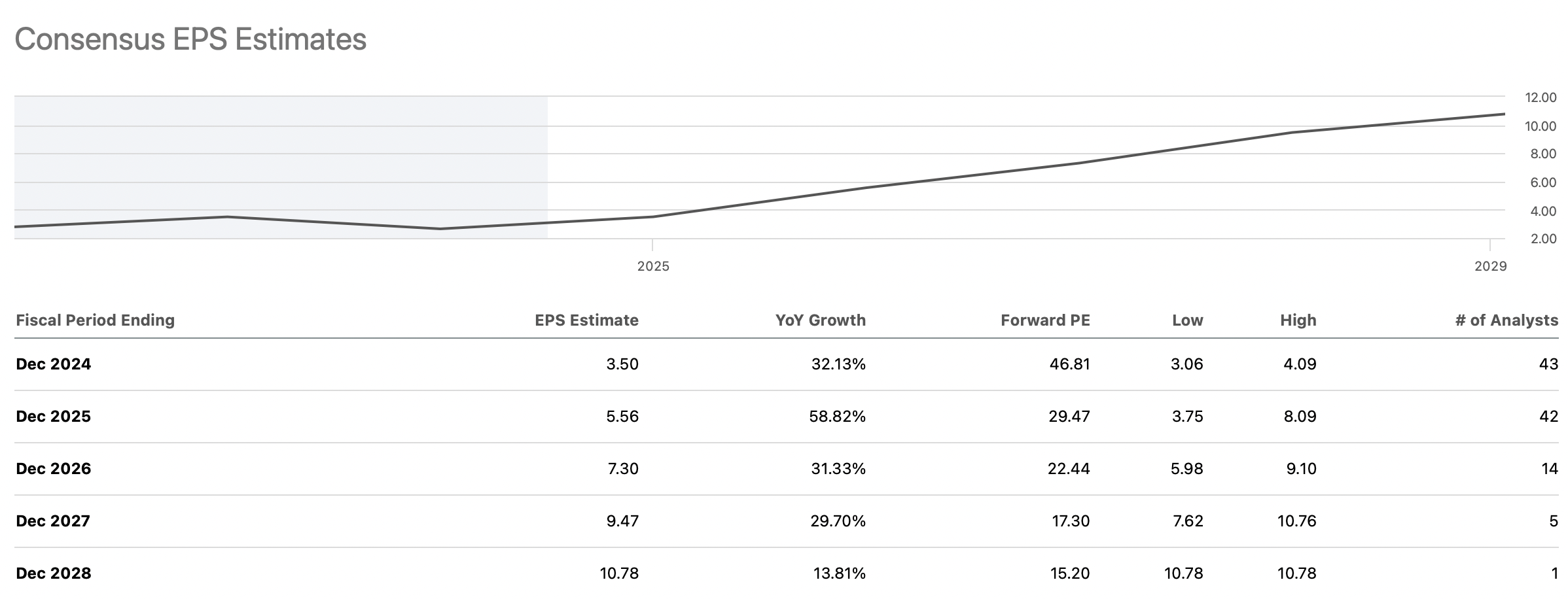Screen dimensions: 1568x599
Task: Click the Dec 2027 row label
Action: point(53,521)
